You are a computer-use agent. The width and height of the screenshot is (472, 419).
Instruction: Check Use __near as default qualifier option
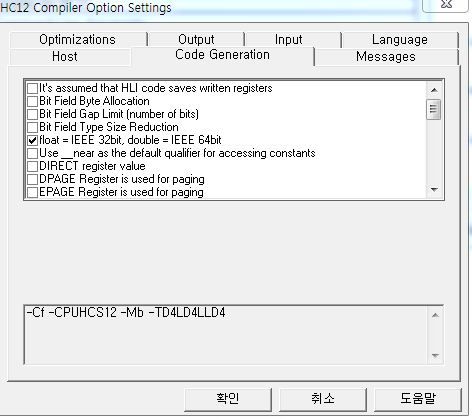point(32,153)
